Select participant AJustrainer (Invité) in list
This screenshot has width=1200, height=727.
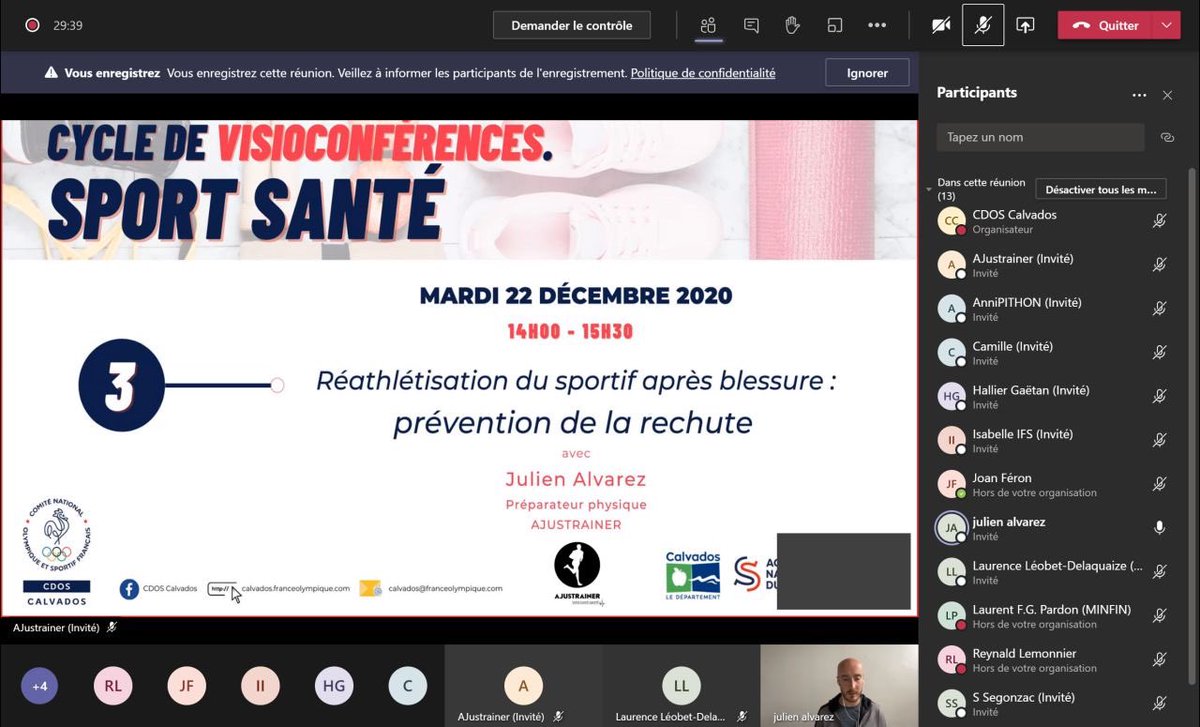pyautogui.click(x=1055, y=265)
